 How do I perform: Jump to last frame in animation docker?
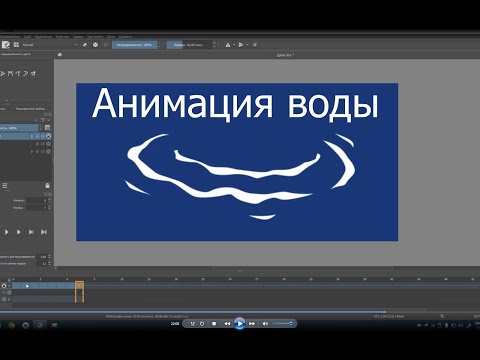(44, 232)
